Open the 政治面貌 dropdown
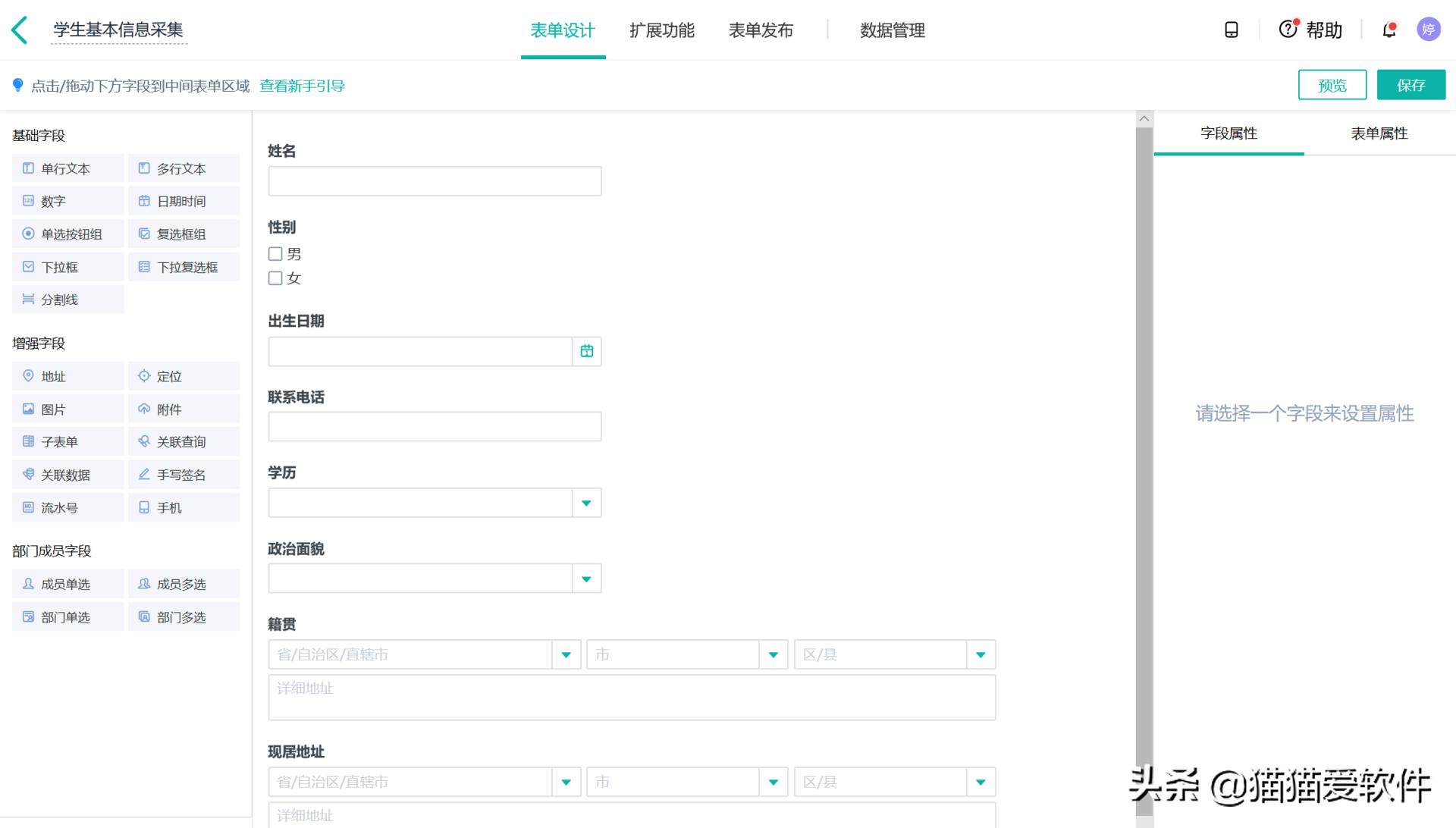The width and height of the screenshot is (1456, 828). point(585,578)
